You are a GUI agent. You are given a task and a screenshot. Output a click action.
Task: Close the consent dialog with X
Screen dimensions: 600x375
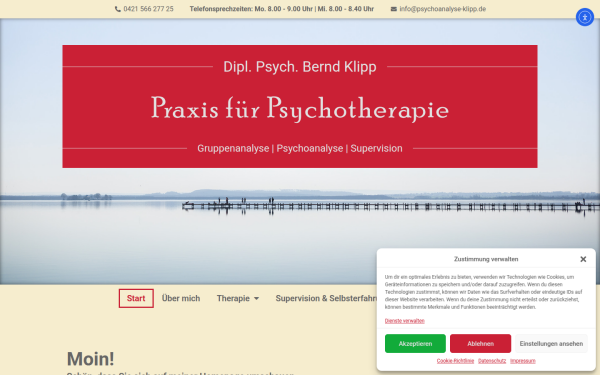583,259
